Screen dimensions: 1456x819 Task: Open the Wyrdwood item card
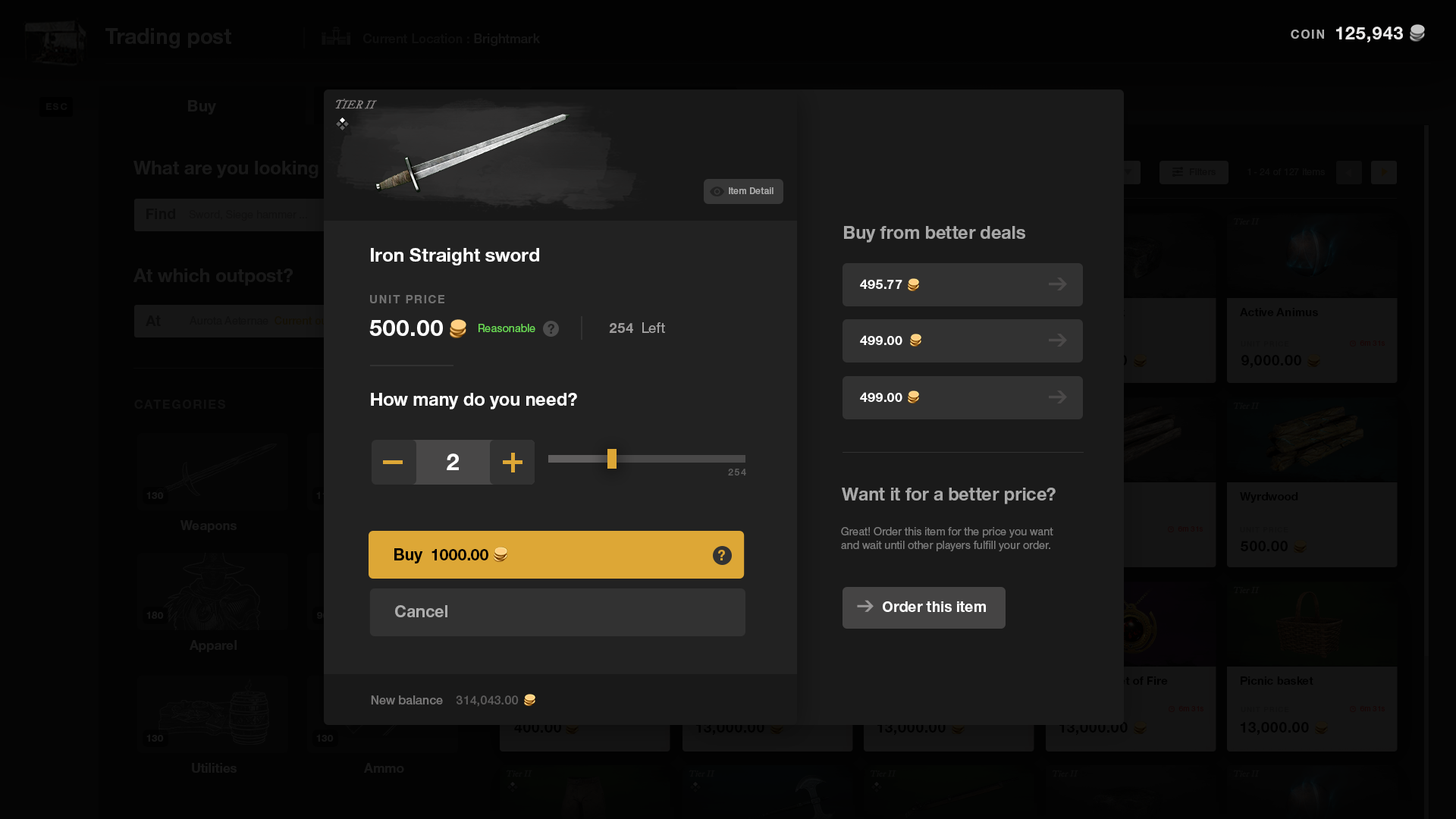point(1312,483)
